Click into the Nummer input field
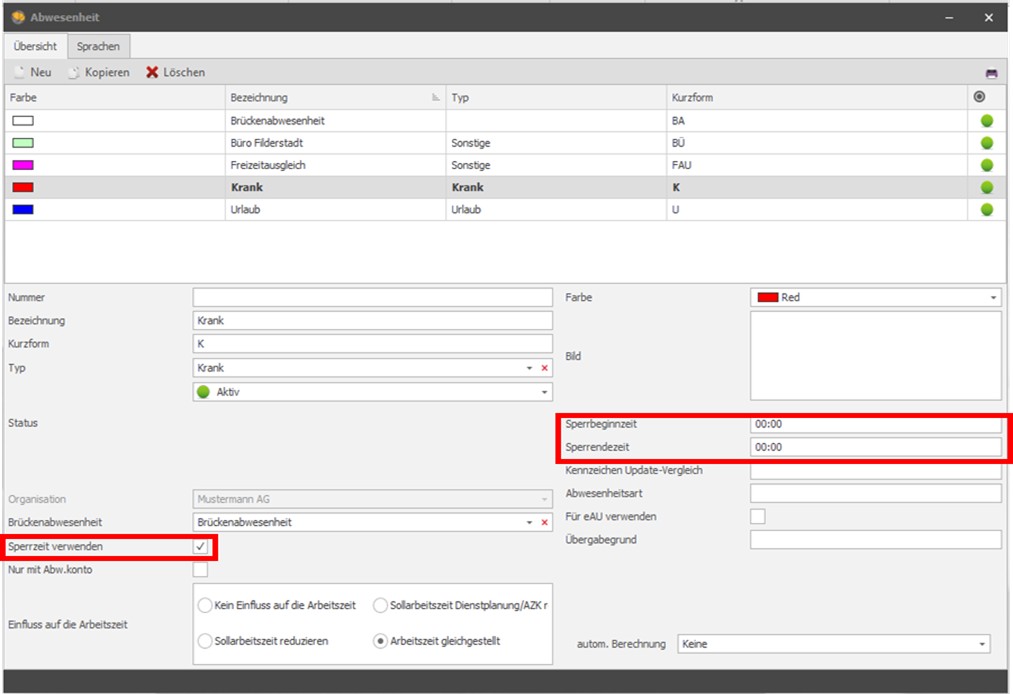The width and height of the screenshot is (1013, 694). click(x=372, y=297)
